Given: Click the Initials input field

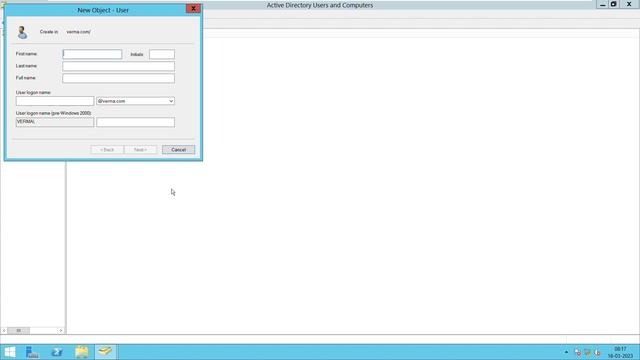Looking at the screenshot, I should 162,54.
